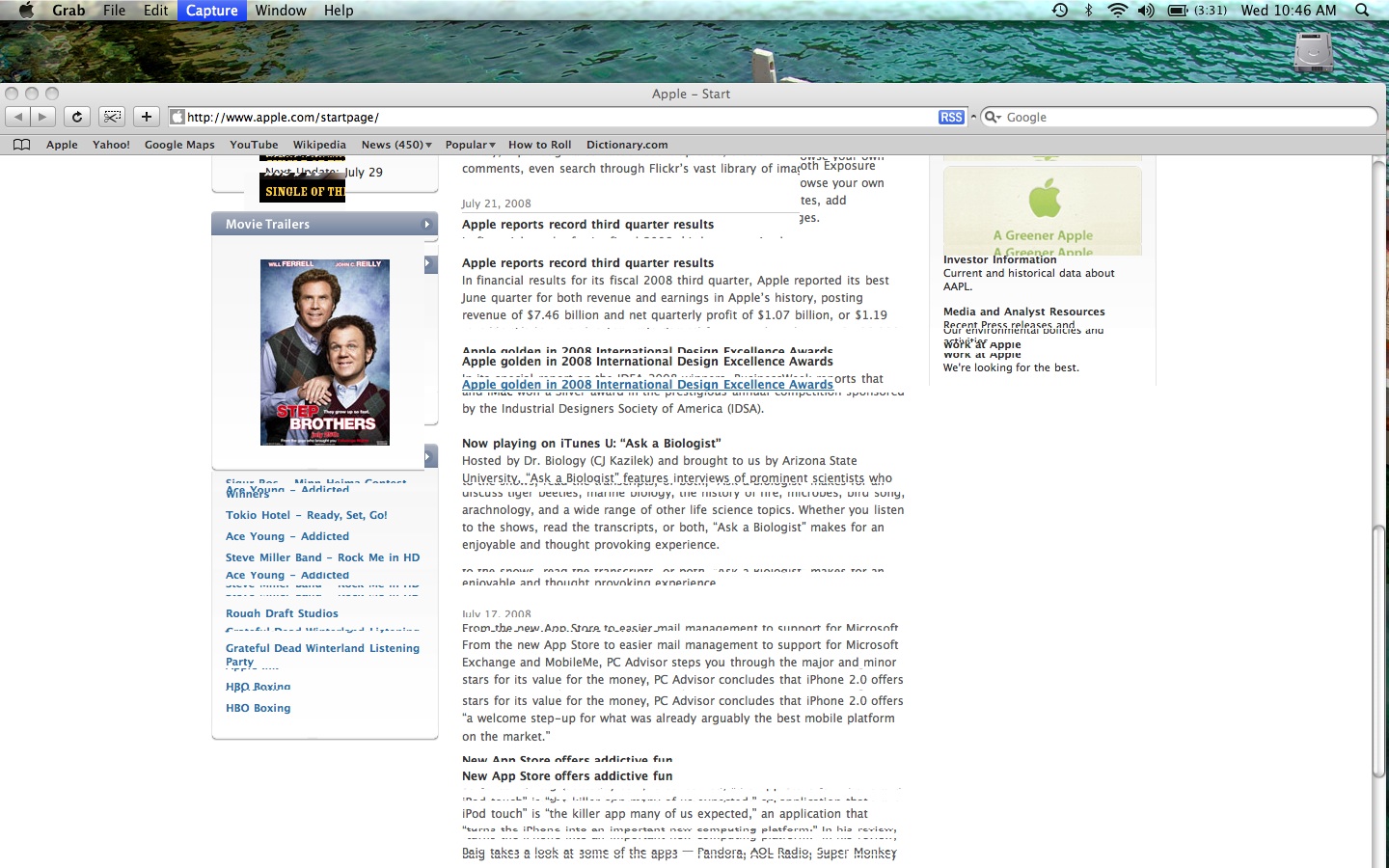Click the Bluetooth menu bar icon

1089,10
